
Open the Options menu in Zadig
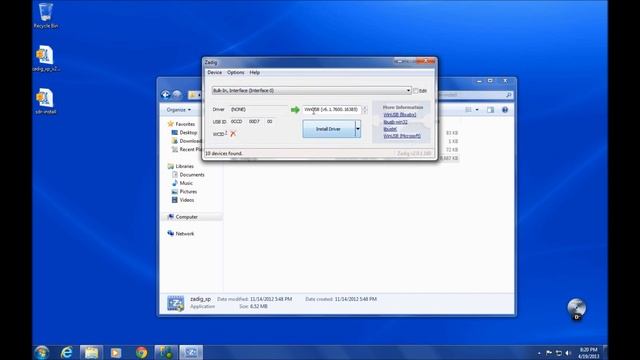pyautogui.click(x=236, y=72)
